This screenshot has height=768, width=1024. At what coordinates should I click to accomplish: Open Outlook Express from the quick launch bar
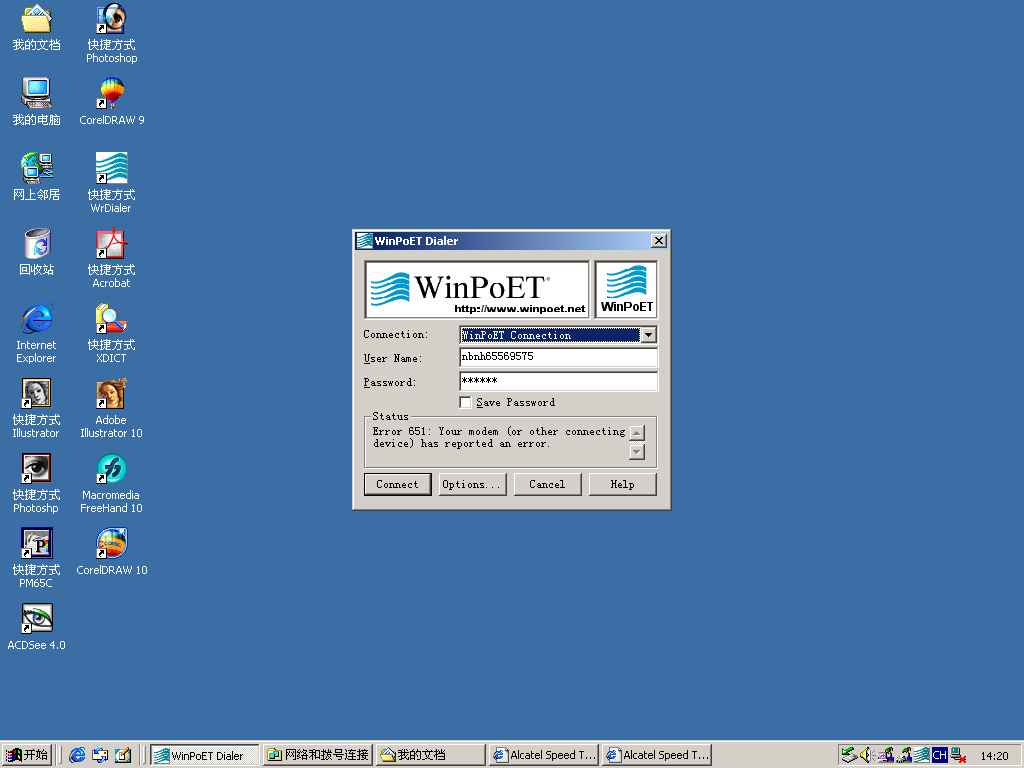100,755
